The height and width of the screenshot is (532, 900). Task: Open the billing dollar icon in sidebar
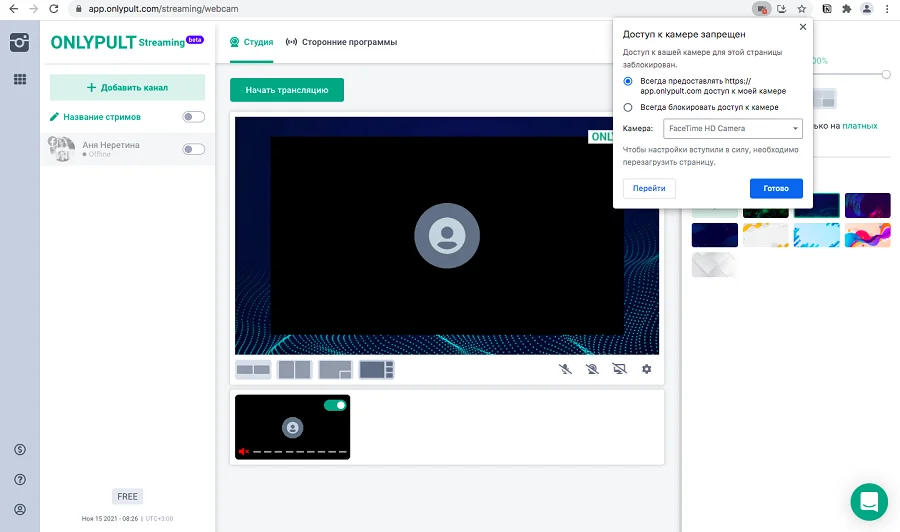(19, 450)
